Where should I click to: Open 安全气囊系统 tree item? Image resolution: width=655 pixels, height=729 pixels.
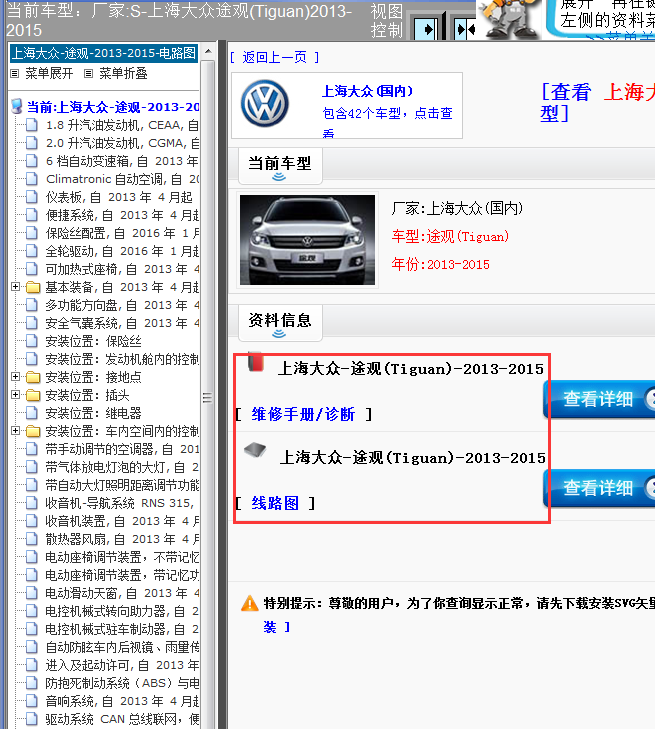tap(122, 323)
